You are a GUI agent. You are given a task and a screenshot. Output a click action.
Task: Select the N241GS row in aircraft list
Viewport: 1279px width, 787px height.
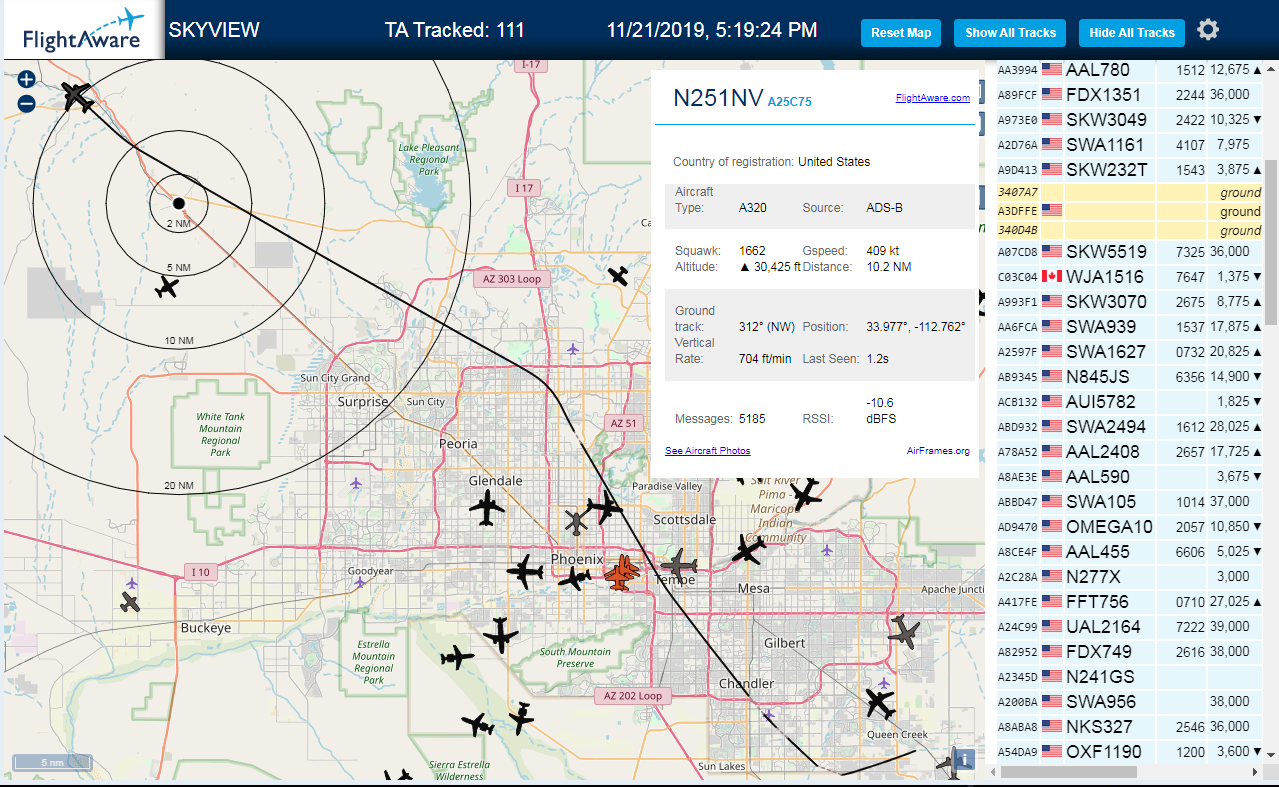pos(1129,677)
